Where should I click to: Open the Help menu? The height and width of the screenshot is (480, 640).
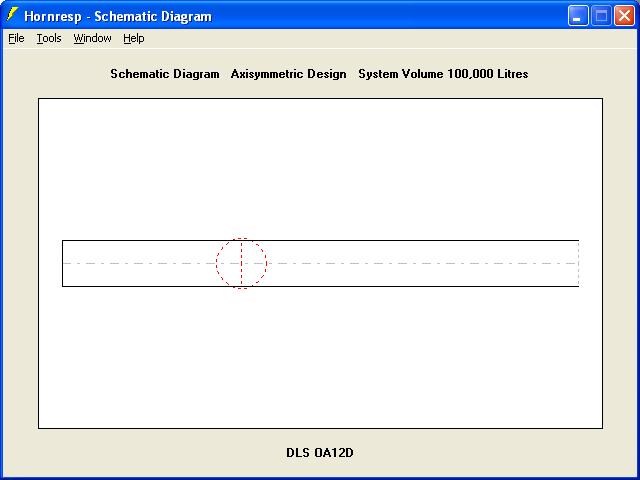point(134,38)
